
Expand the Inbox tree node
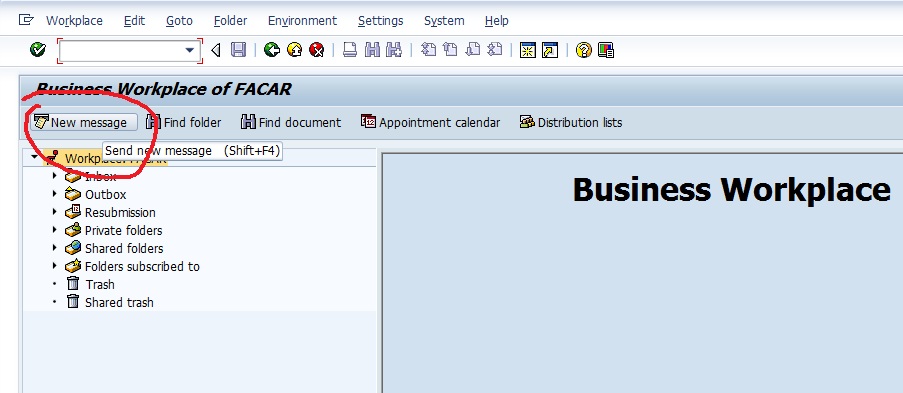pyautogui.click(x=55, y=176)
